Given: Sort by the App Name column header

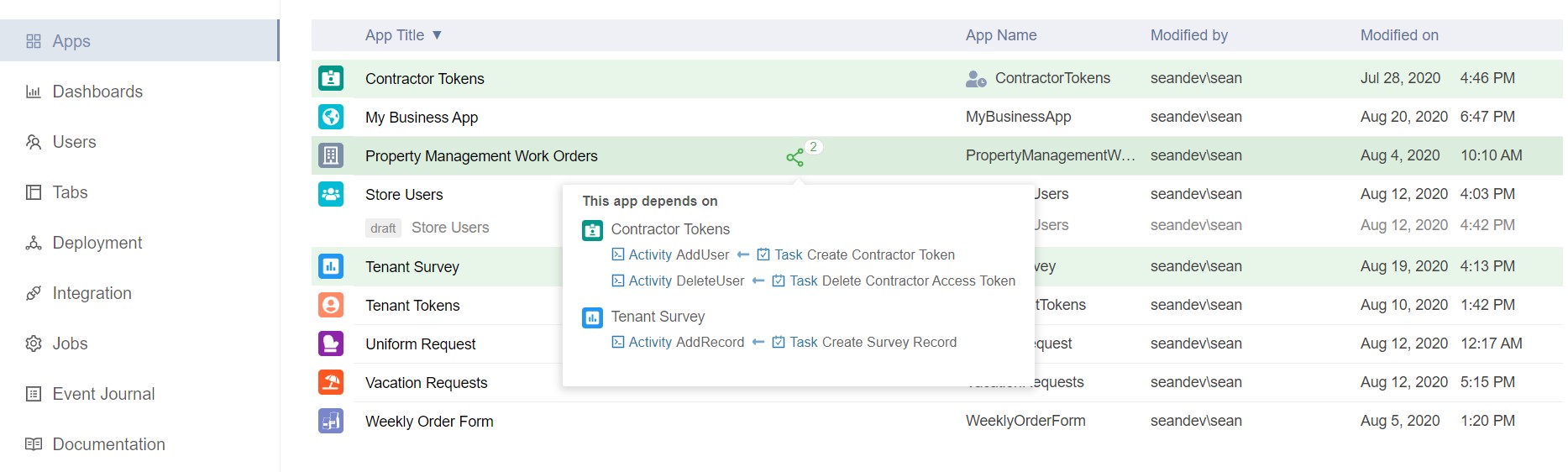Looking at the screenshot, I should click(x=1001, y=35).
